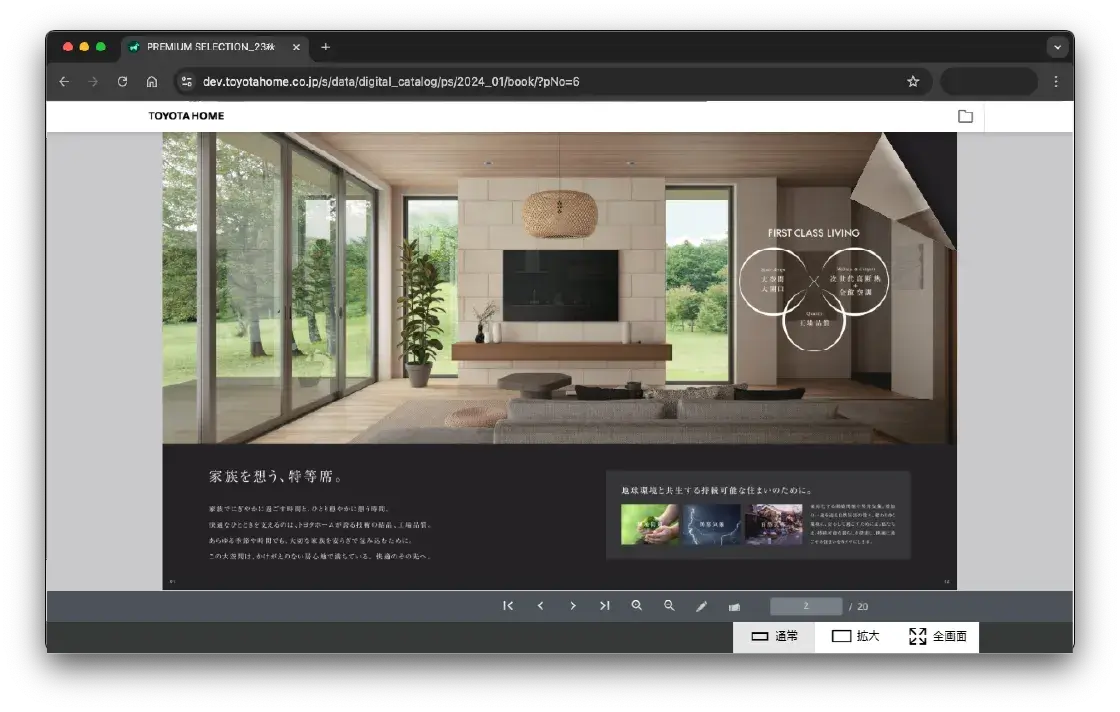Click the page number input field
The height and width of the screenshot is (712, 1120).
pos(806,606)
